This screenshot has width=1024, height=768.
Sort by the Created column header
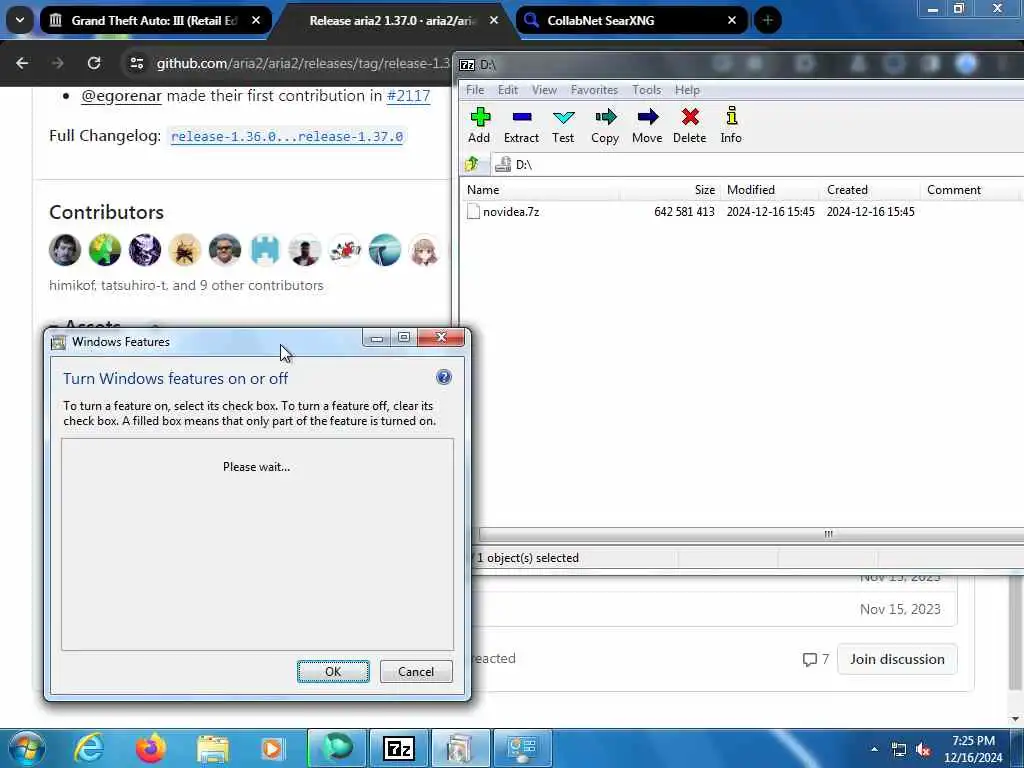pos(871,190)
